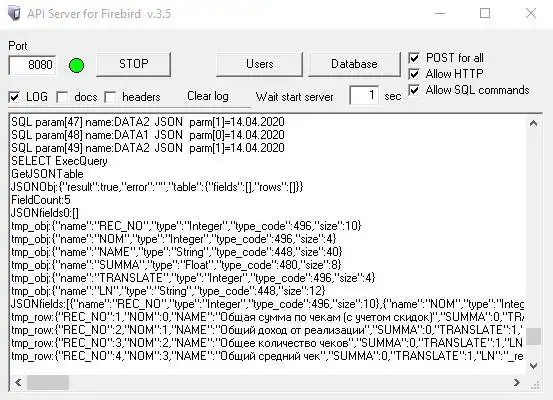Click the 'GetJSONTable' log line
This screenshot has height=400, width=553.
(x=47, y=174)
